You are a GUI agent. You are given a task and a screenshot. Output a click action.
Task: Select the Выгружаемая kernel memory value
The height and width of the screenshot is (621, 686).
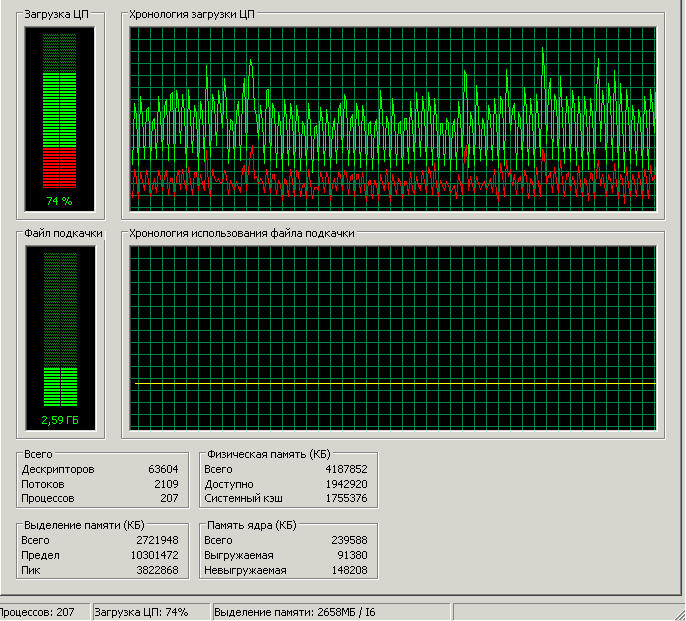click(x=352, y=555)
